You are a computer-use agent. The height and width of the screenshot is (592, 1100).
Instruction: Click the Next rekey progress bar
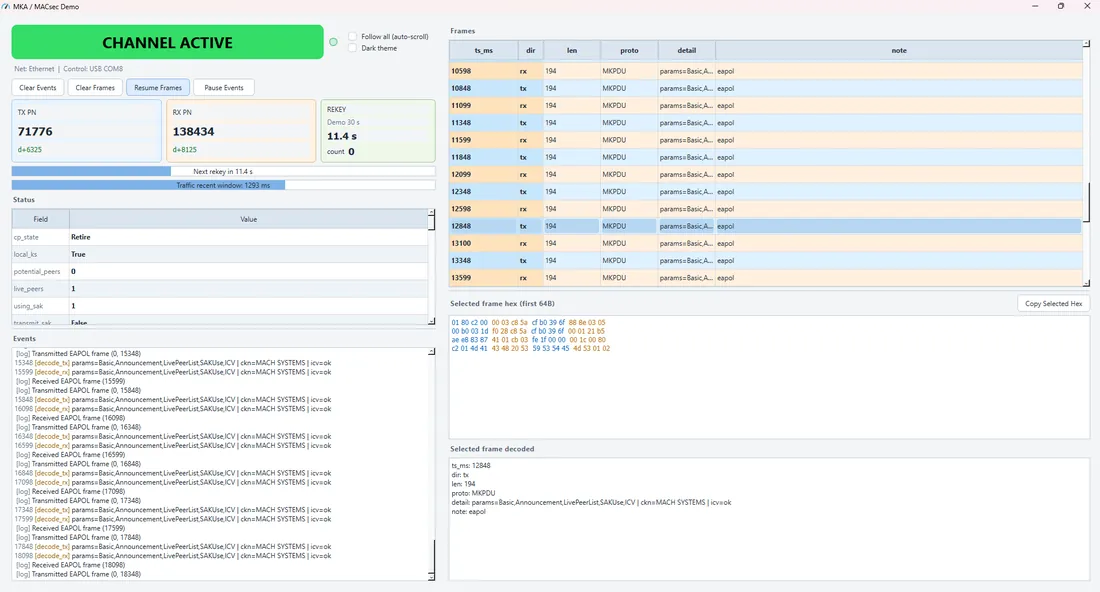tap(223, 171)
